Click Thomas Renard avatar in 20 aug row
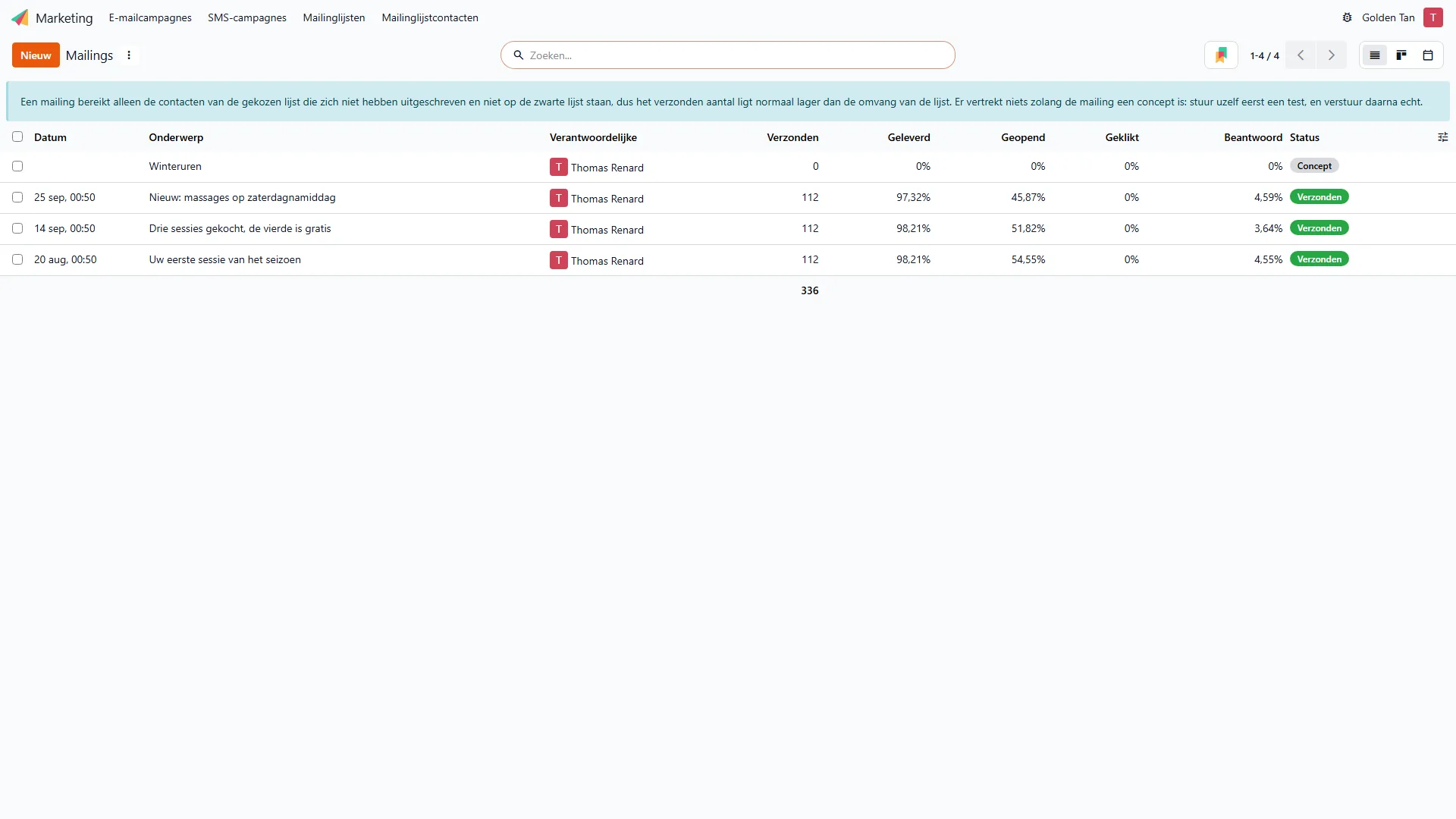Screen dimensions: 1456x819 pyautogui.click(x=558, y=260)
